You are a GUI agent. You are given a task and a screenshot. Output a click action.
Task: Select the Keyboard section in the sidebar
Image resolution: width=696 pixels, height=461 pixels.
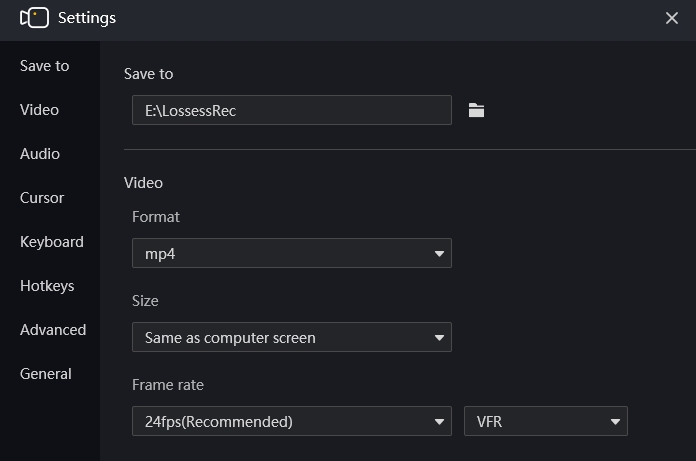(x=51, y=242)
